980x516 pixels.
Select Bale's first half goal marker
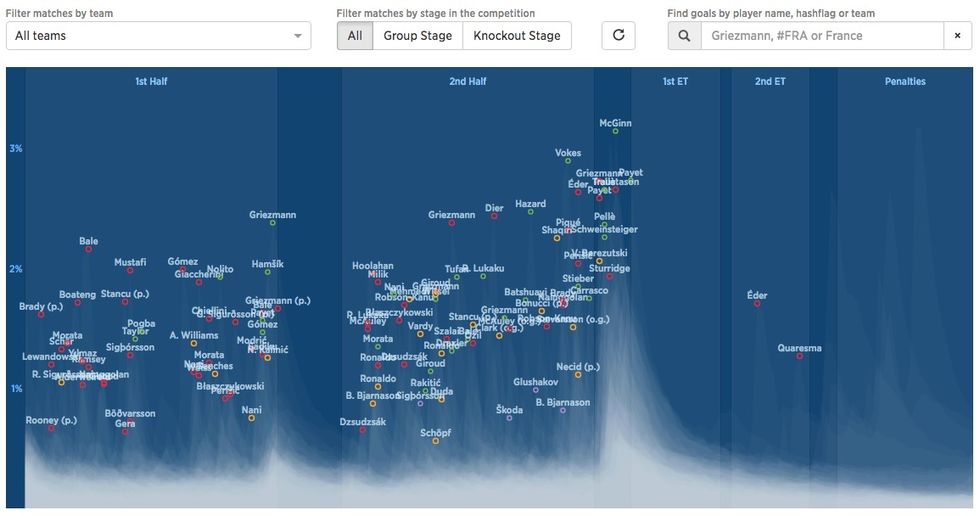pyautogui.click(x=89, y=249)
